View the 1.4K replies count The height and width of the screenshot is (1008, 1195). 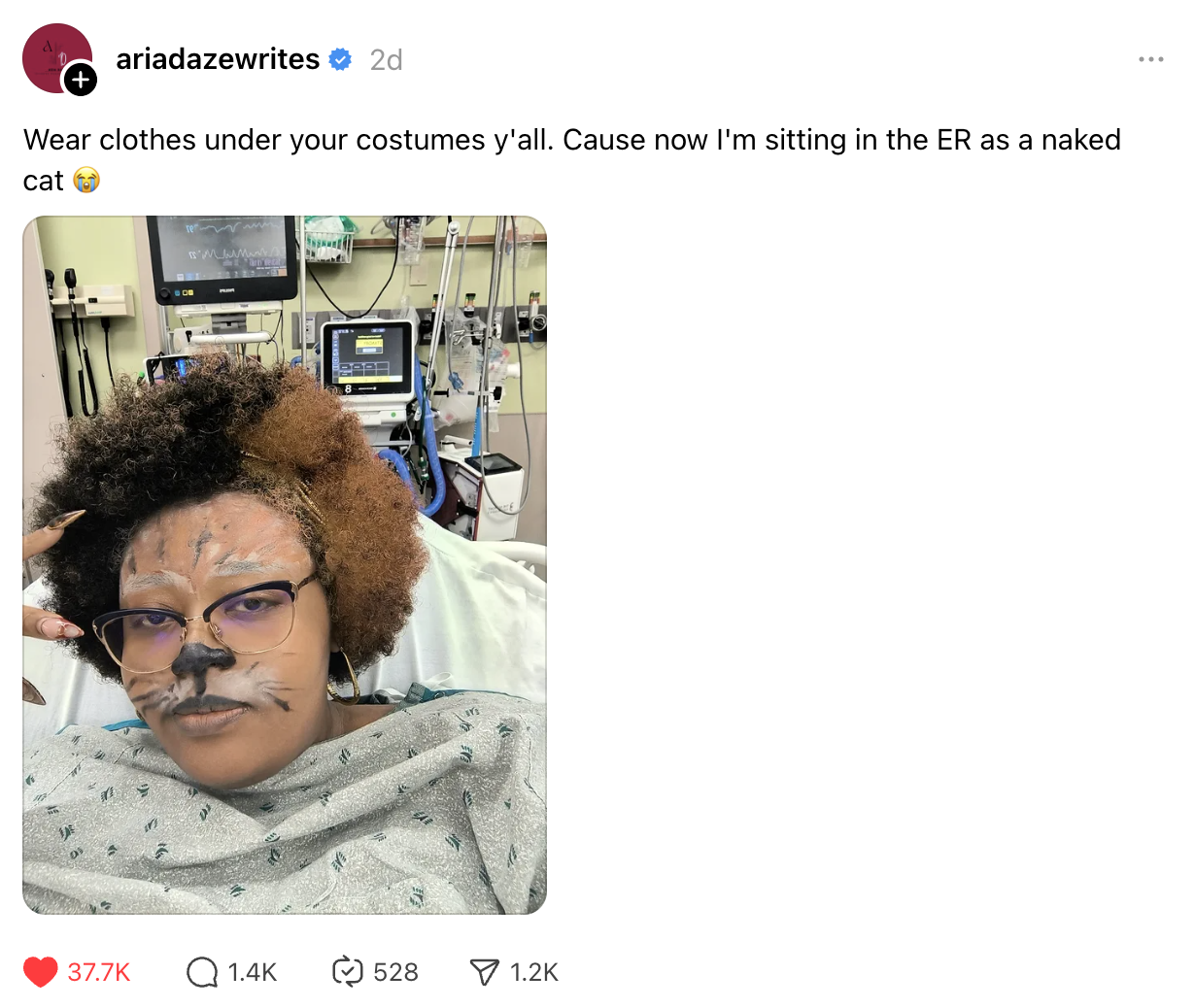click(253, 972)
